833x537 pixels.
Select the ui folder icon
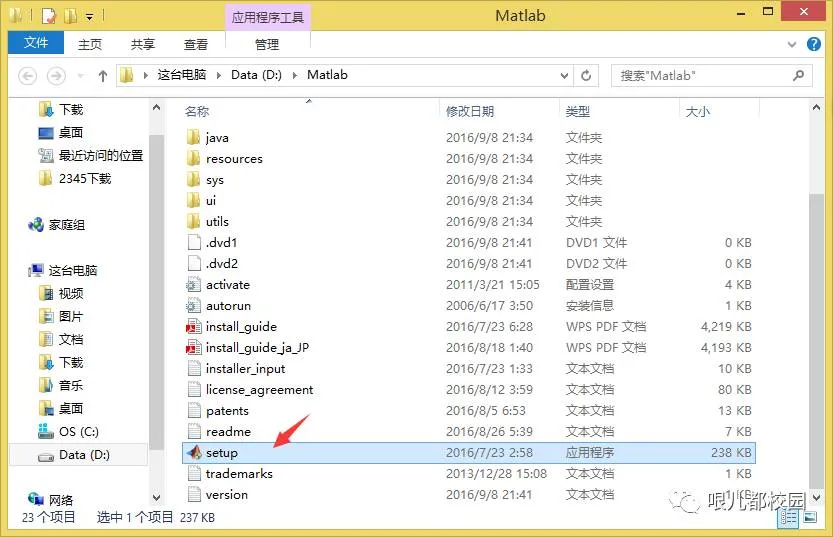coord(194,200)
